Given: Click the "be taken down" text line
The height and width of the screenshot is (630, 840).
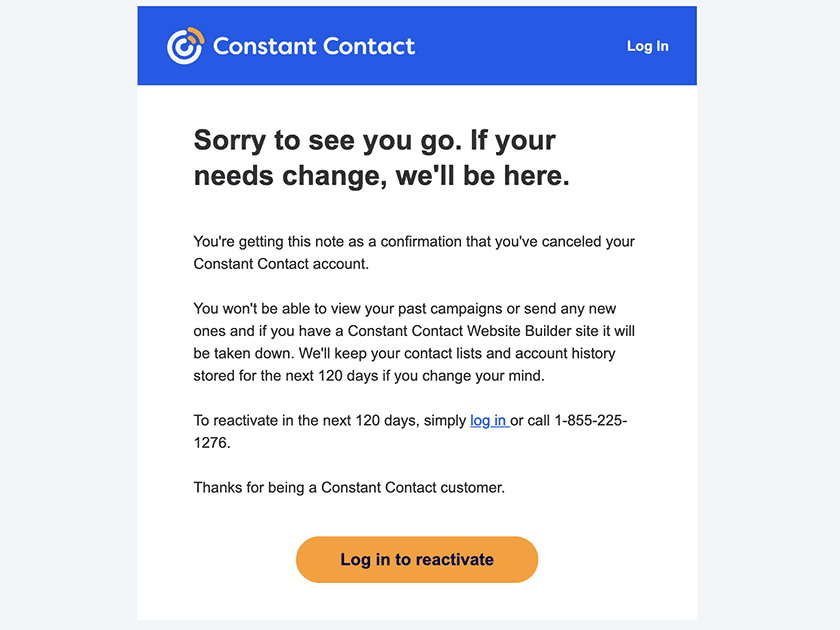Looking at the screenshot, I should tap(404, 354).
